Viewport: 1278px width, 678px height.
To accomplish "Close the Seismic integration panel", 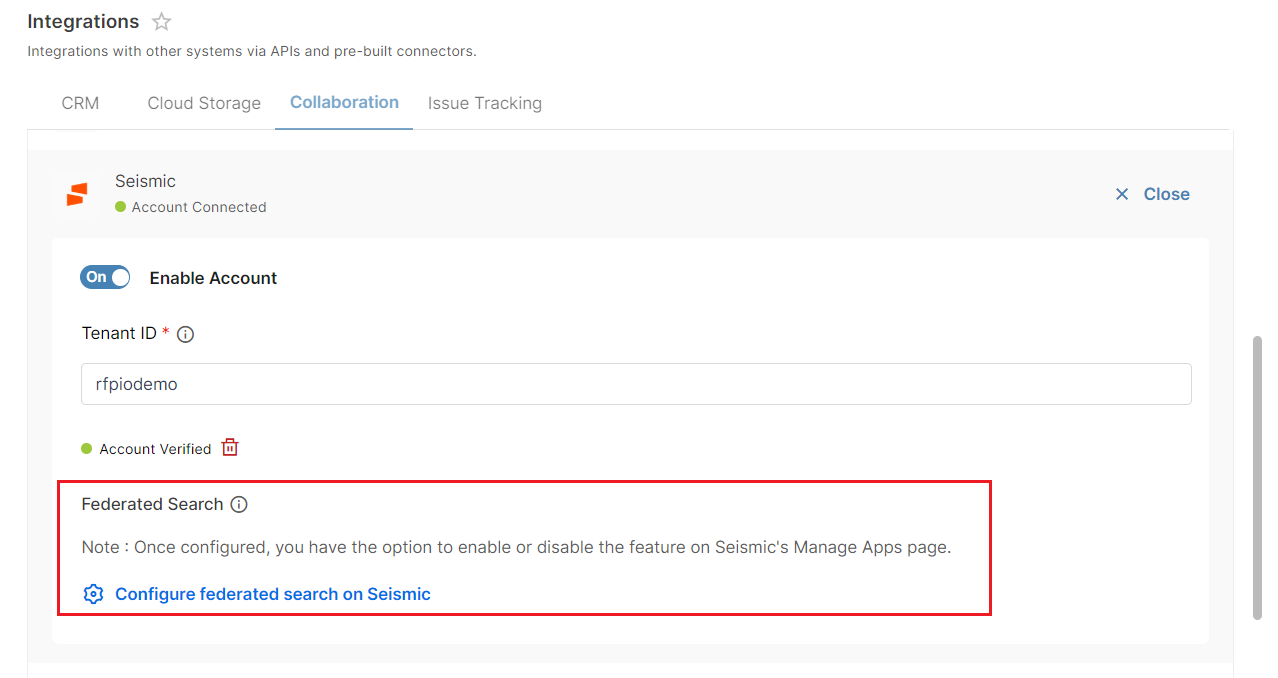I will [1152, 194].
